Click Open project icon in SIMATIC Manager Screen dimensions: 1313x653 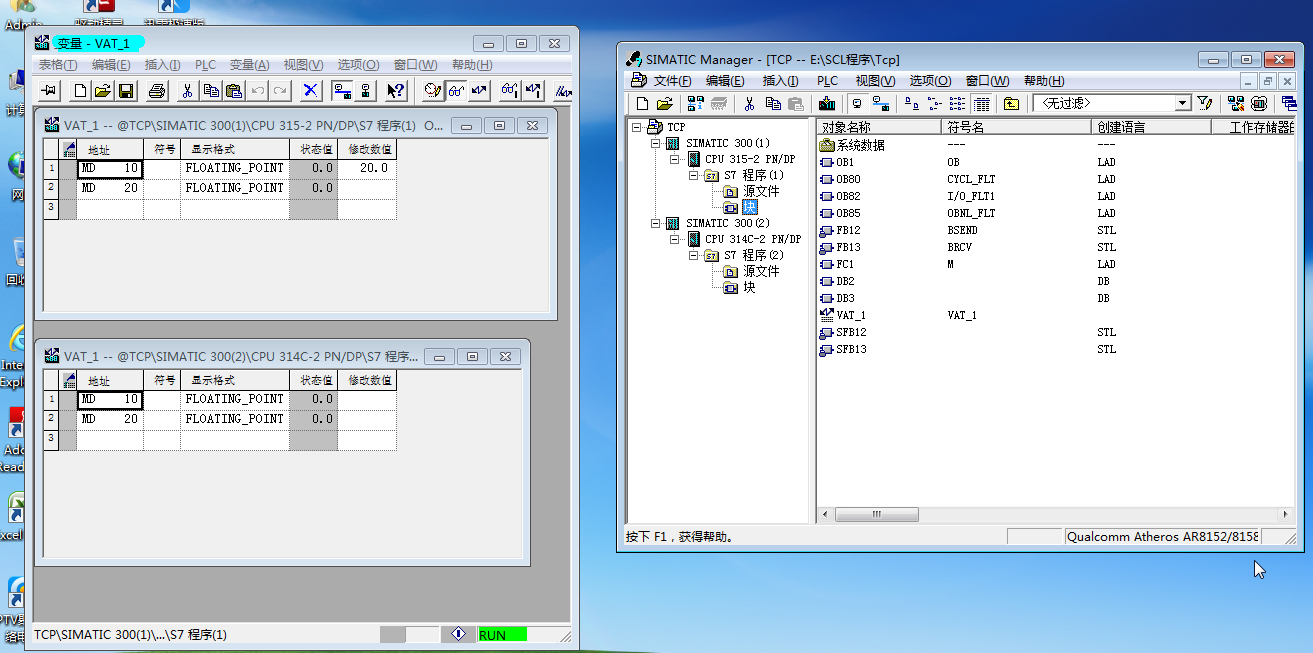[x=665, y=103]
